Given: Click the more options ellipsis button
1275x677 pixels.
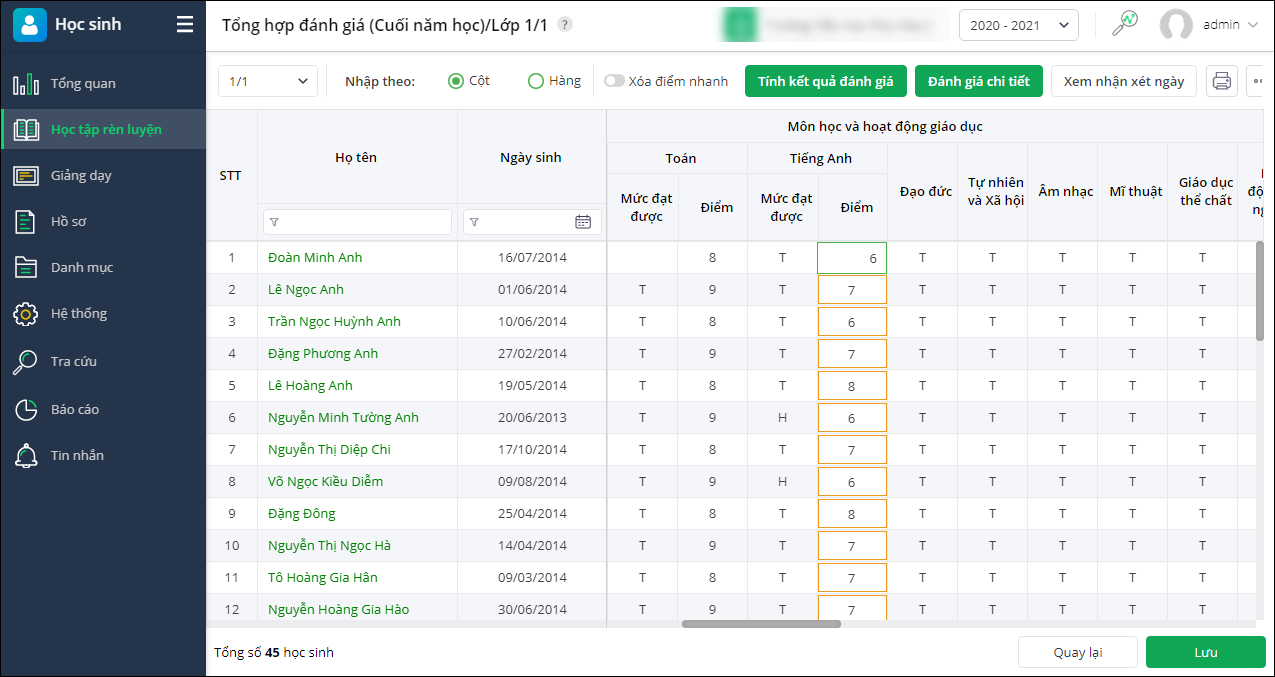Looking at the screenshot, I should (1257, 81).
